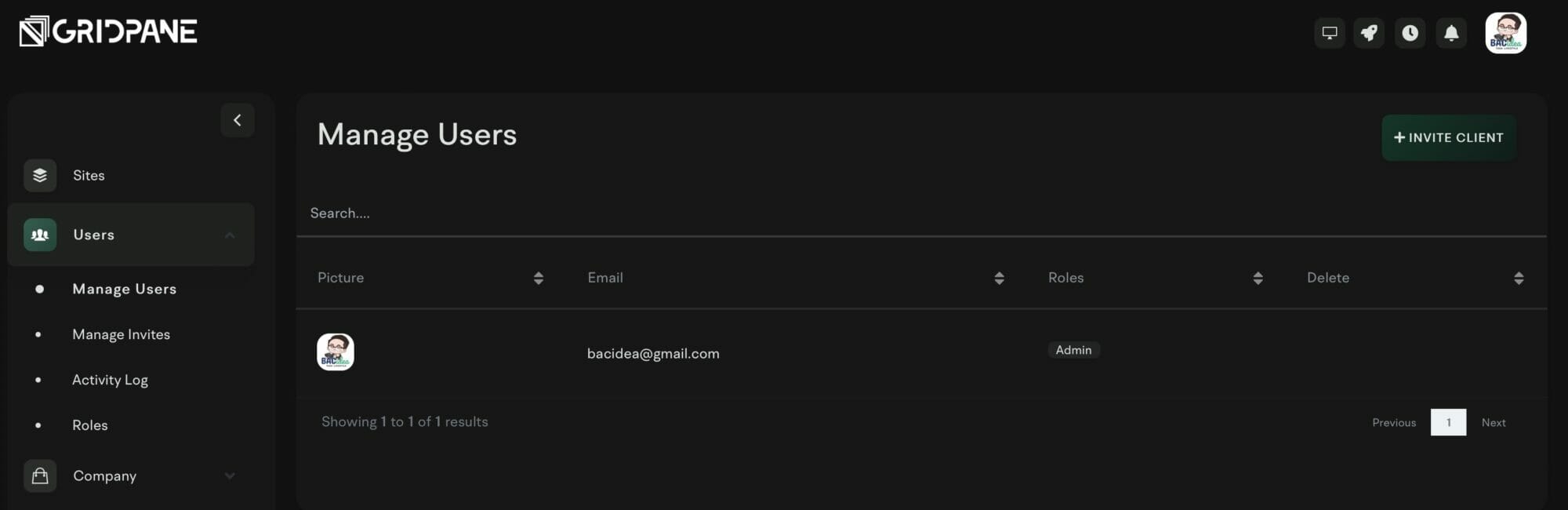
Task: Sort table by Roles column arrows
Action: (x=1258, y=278)
